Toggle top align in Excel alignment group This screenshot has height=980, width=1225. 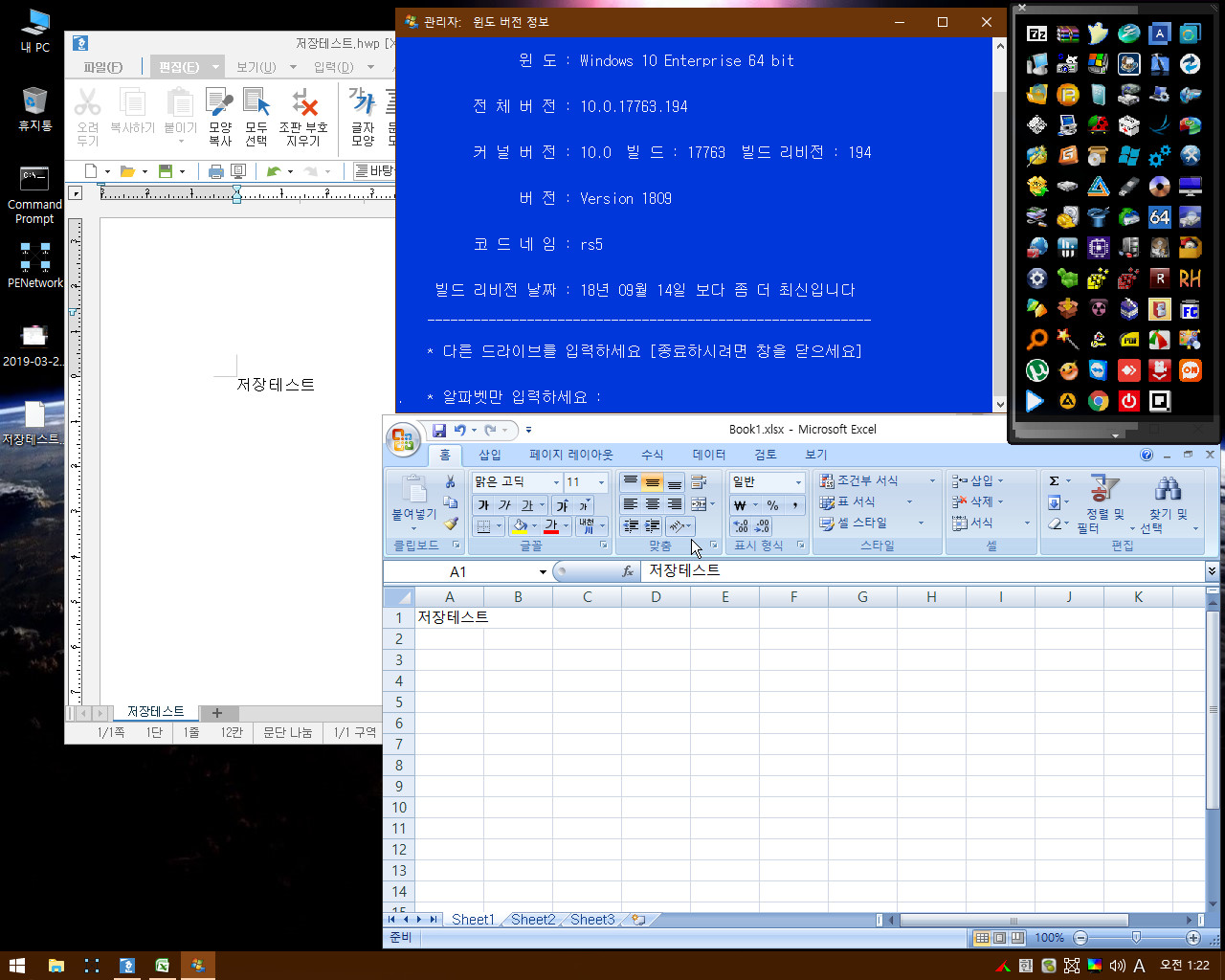click(630, 482)
